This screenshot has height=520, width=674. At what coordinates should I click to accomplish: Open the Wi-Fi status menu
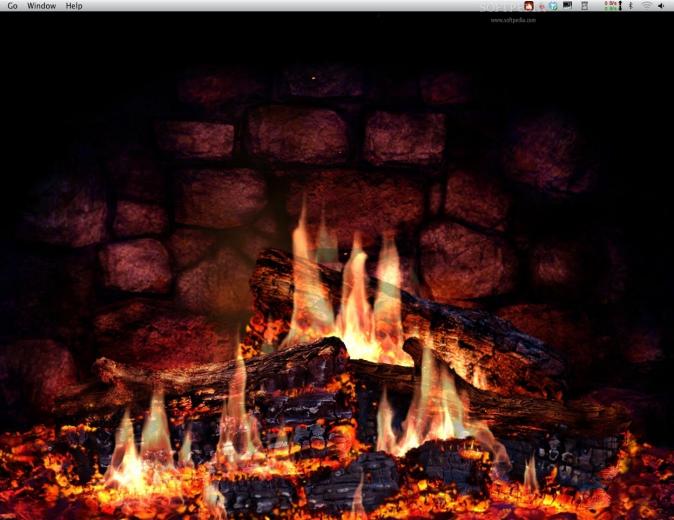coord(646,6)
